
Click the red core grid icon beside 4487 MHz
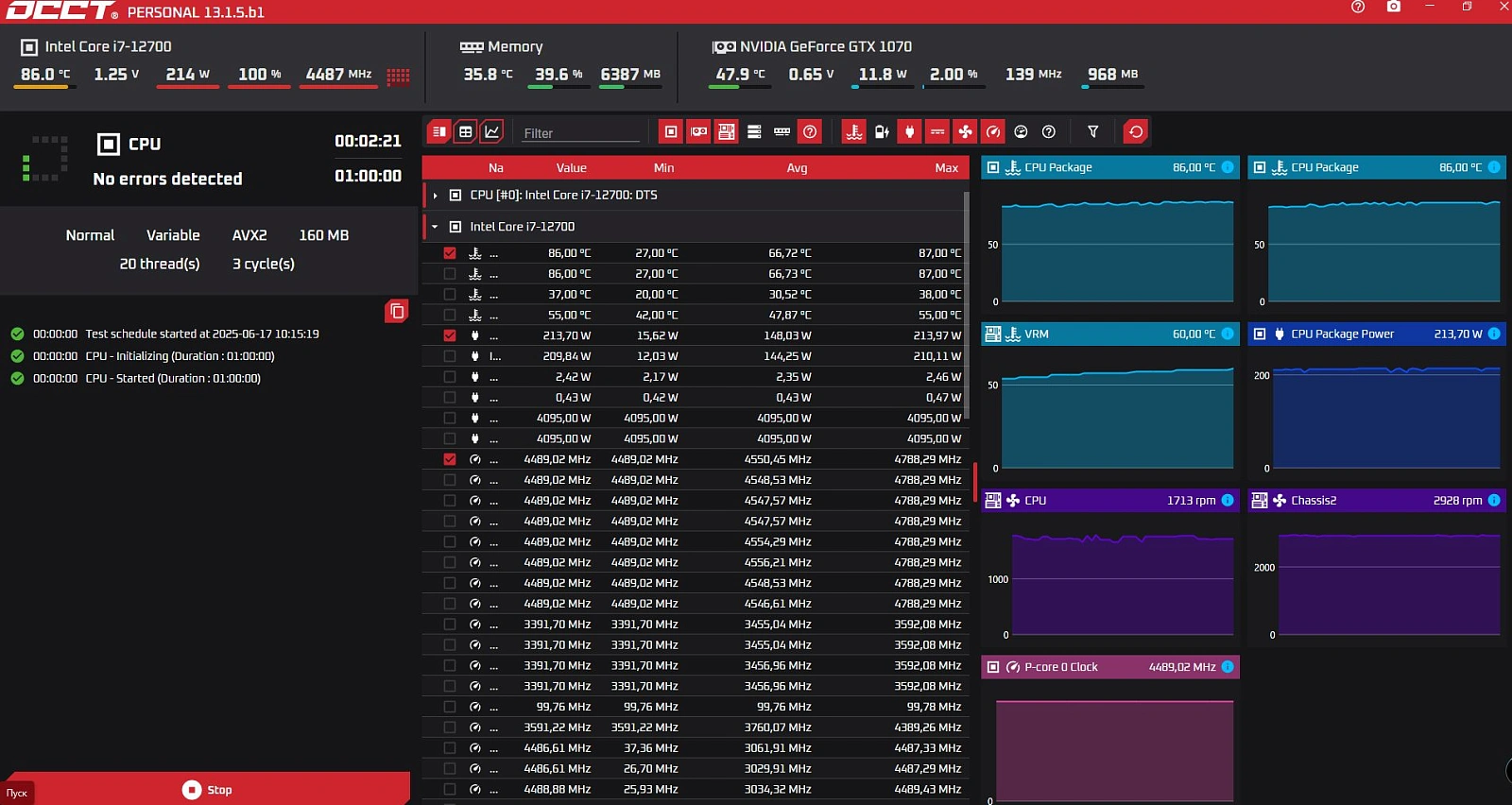398,76
